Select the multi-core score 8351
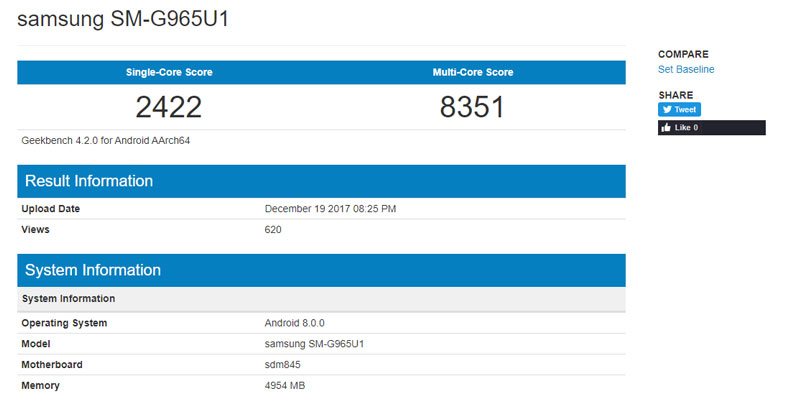The width and height of the screenshot is (800, 400). pyautogui.click(x=472, y=107)
